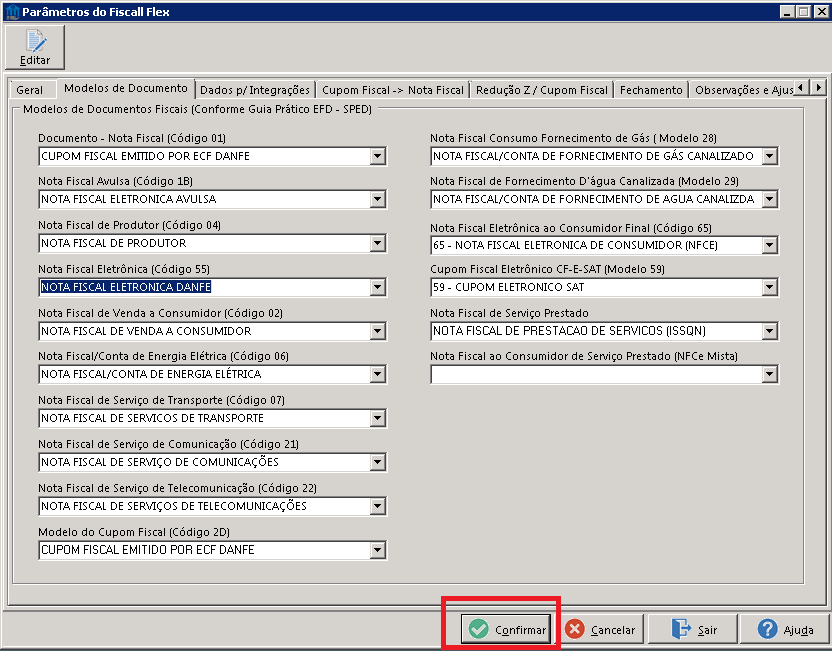
Task: Click the NOTA FISCAL DE PRODUTOR value
Action: point(114,243)
